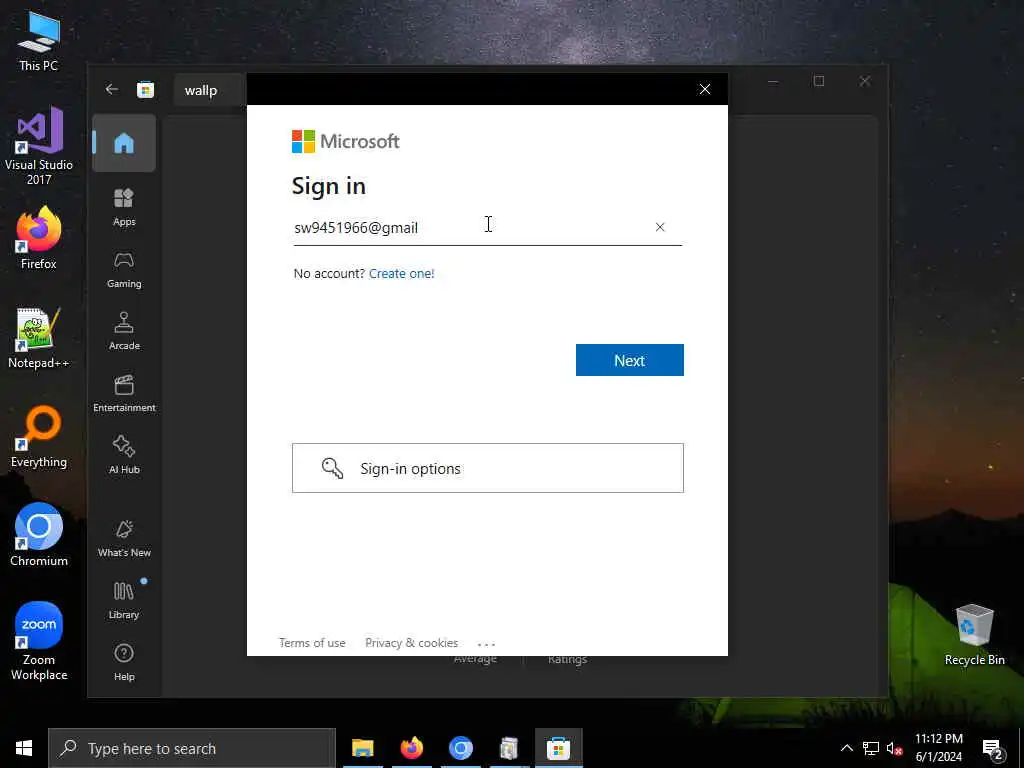Click the muted volume icon in tray
Image resolution: width=1024 pixels, height=768 pixels.
(895, 748)
